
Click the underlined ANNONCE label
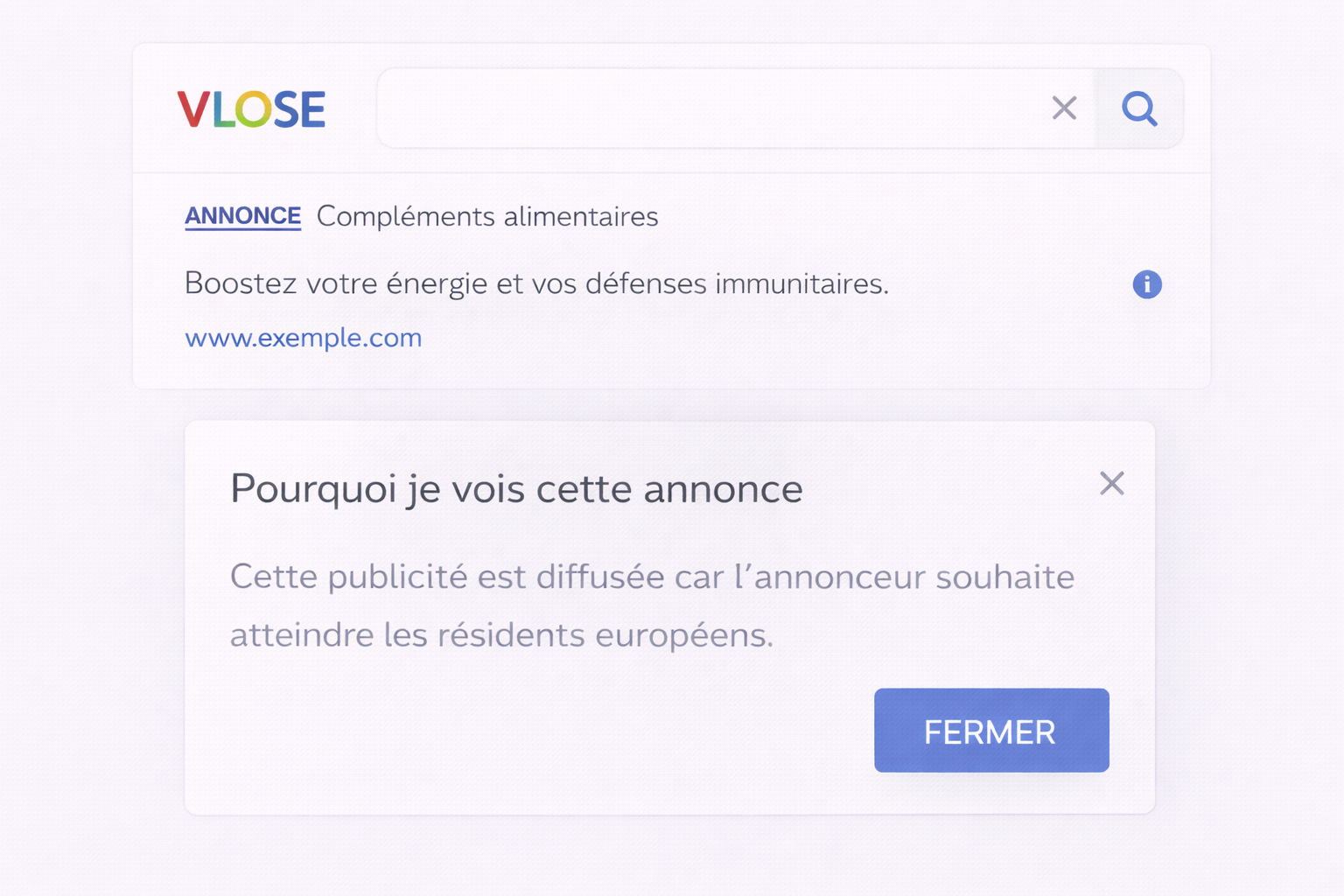242,216
